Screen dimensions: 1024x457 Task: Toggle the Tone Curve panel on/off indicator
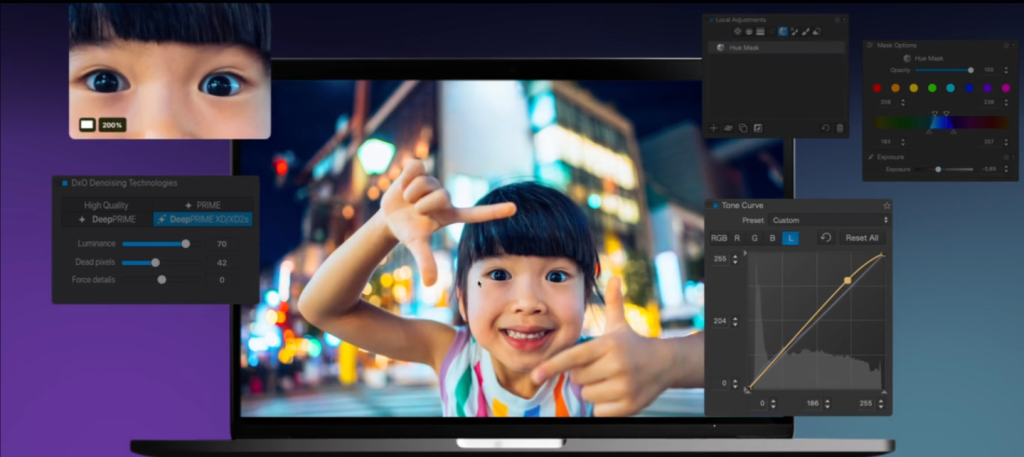715,205
